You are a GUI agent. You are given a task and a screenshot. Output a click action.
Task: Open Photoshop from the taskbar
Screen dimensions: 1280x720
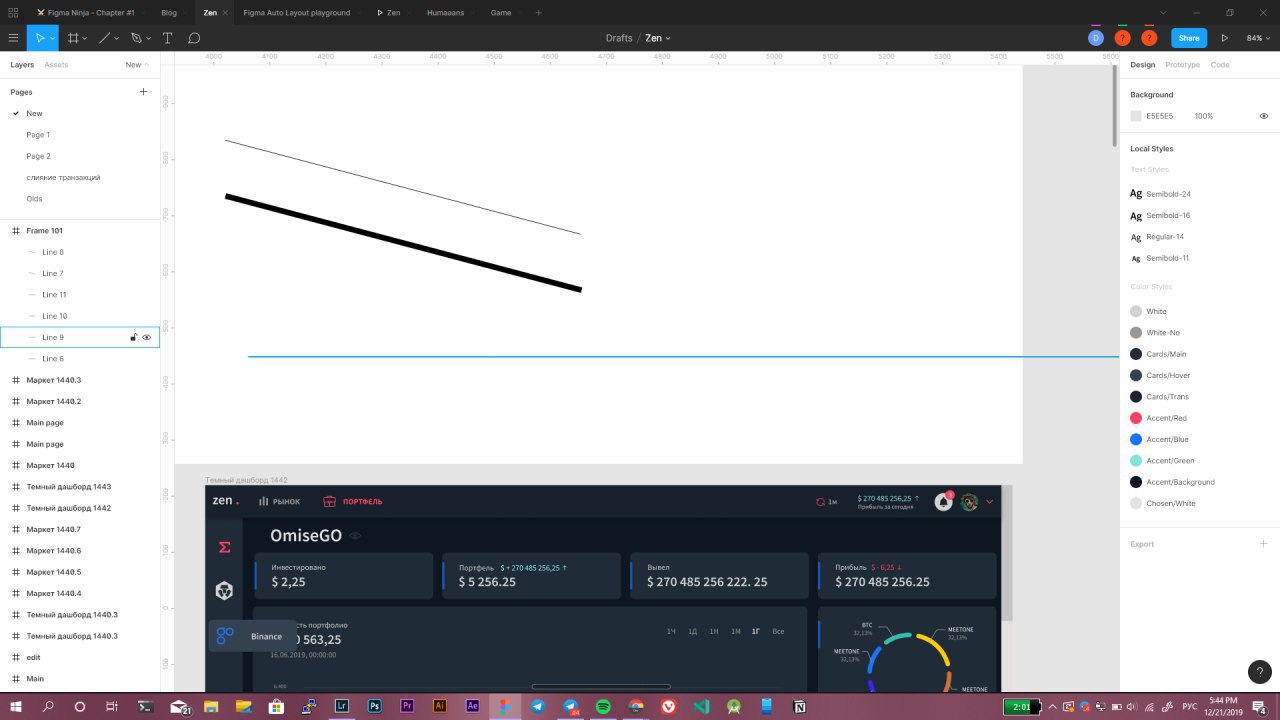(374, 706)
